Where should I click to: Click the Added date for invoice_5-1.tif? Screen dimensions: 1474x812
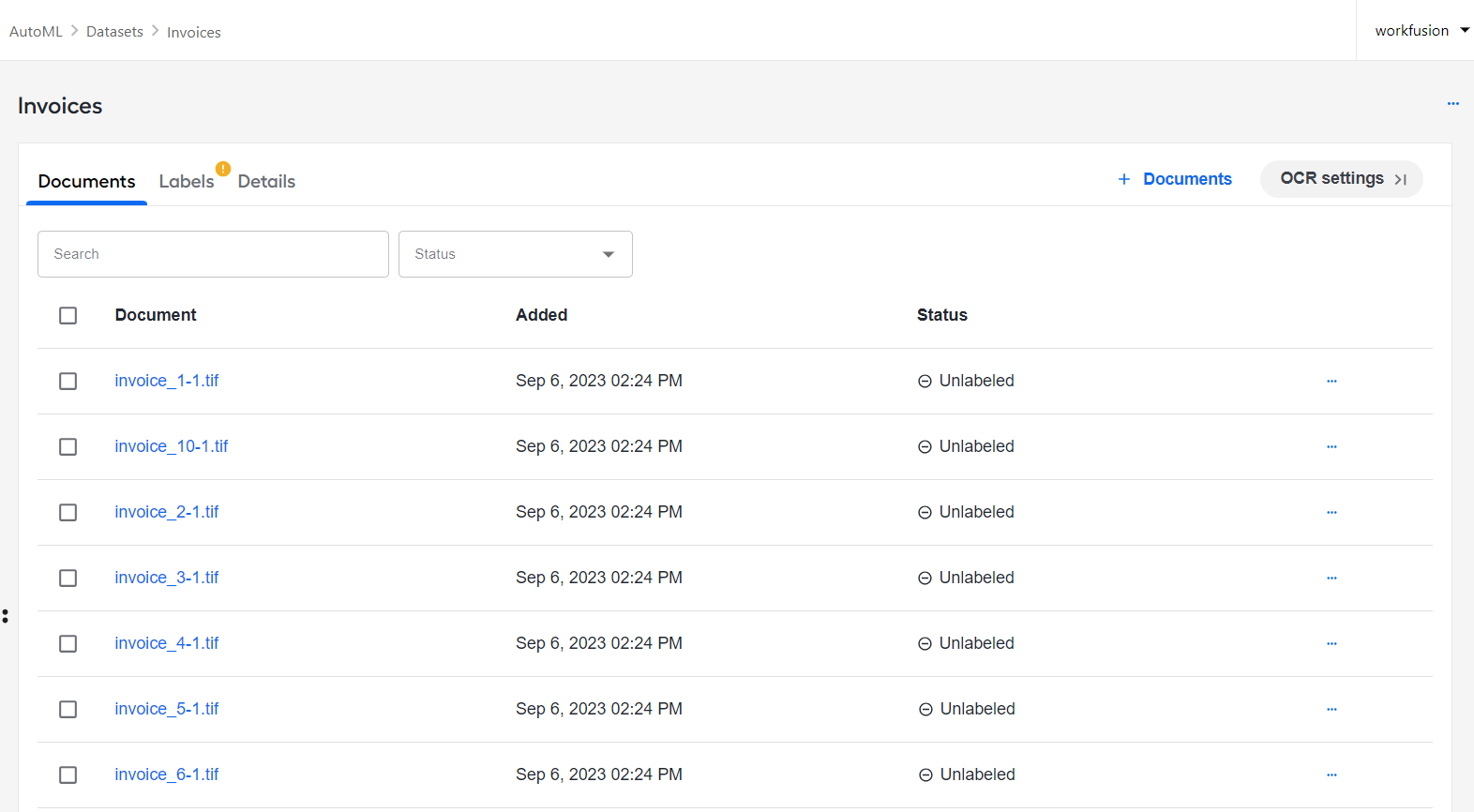[599, 709]
